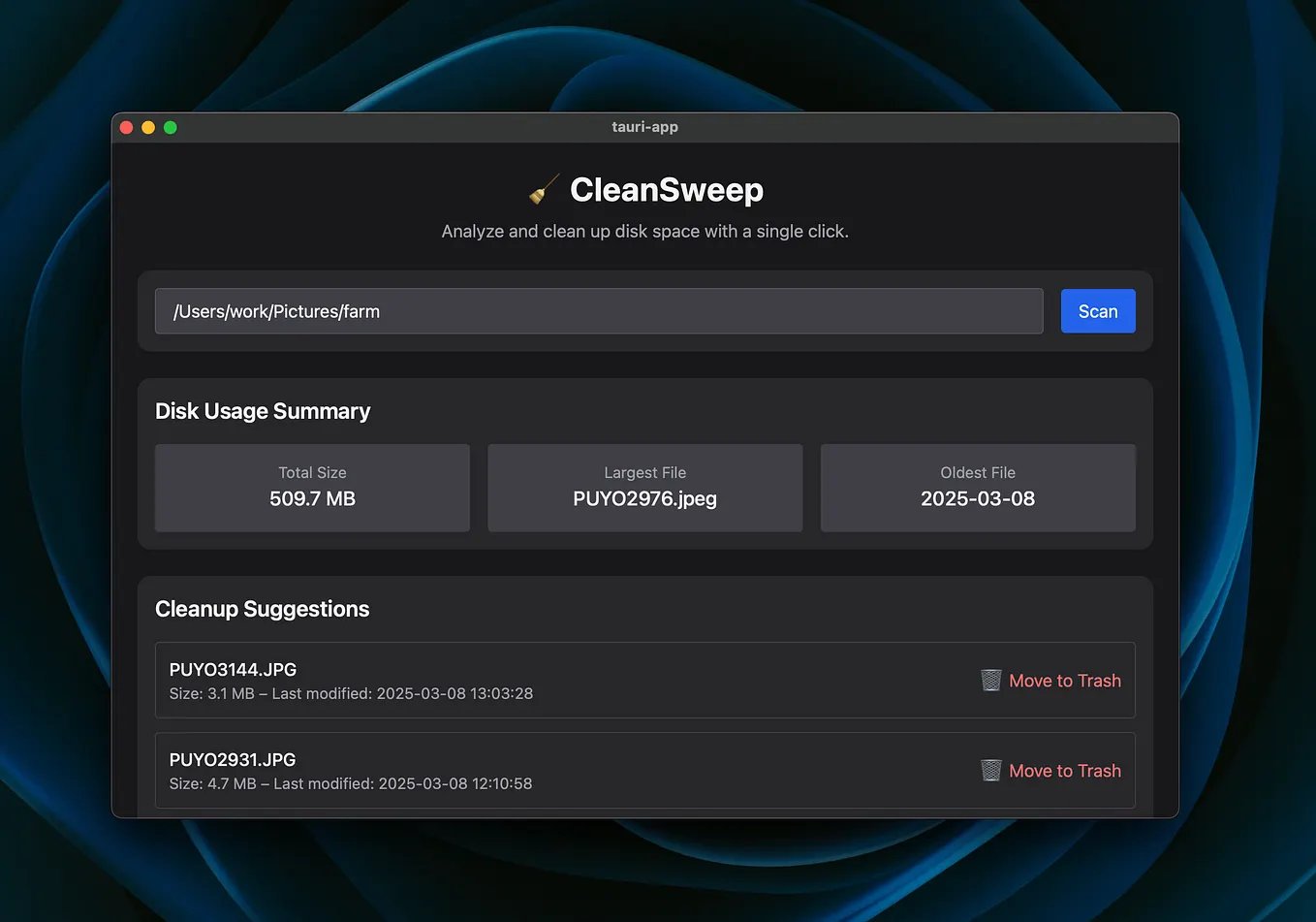
Task: Select the path text /Users/work/Pictures/farm
Action: [276, 311]
